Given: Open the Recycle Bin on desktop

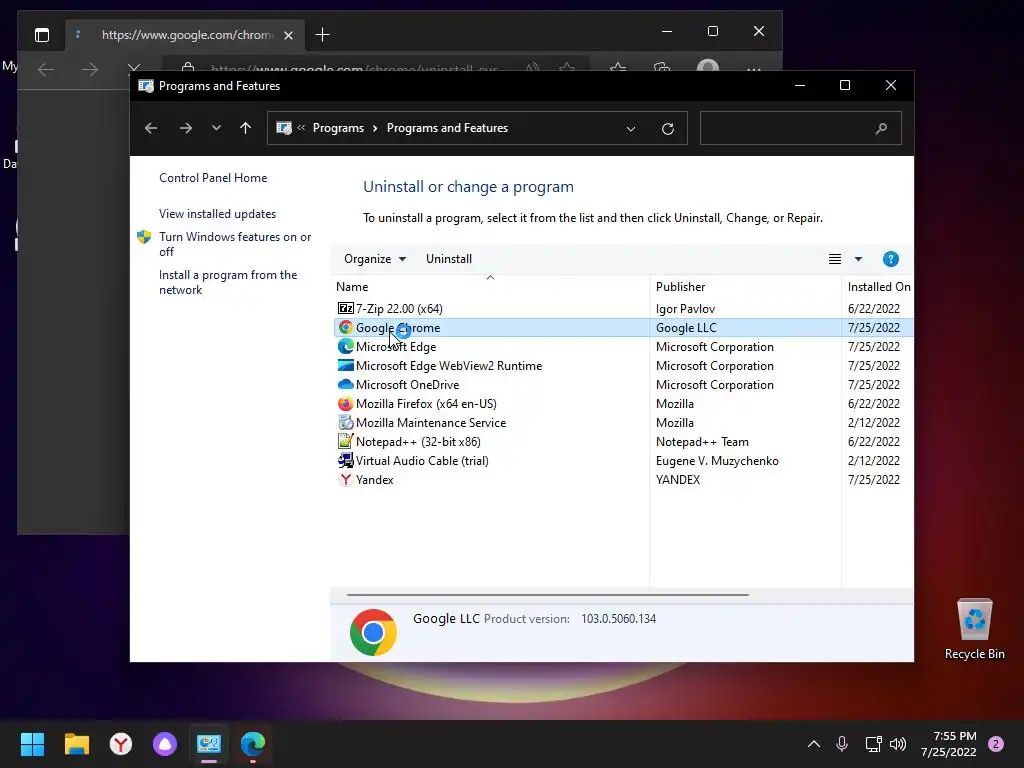Looking at the screenshot, I should point(974,630).
